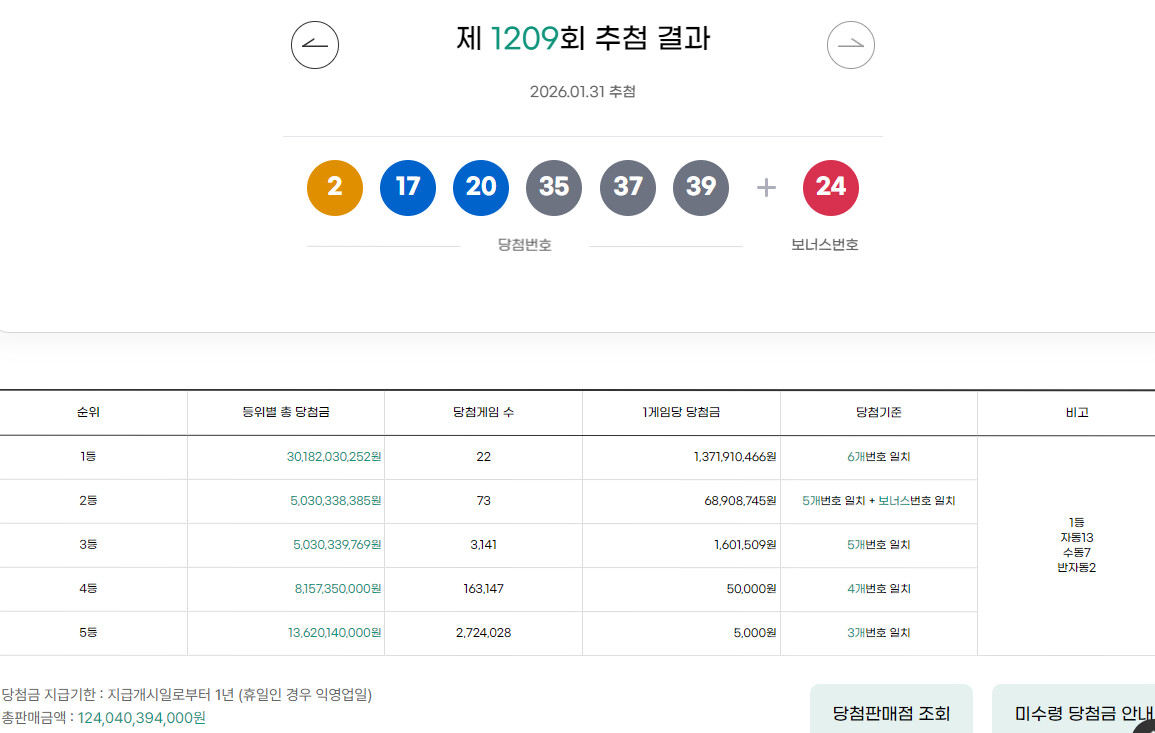The image size is (1155, 733).
Task: Go to next draw with right arrow
Action: point(851,45)
